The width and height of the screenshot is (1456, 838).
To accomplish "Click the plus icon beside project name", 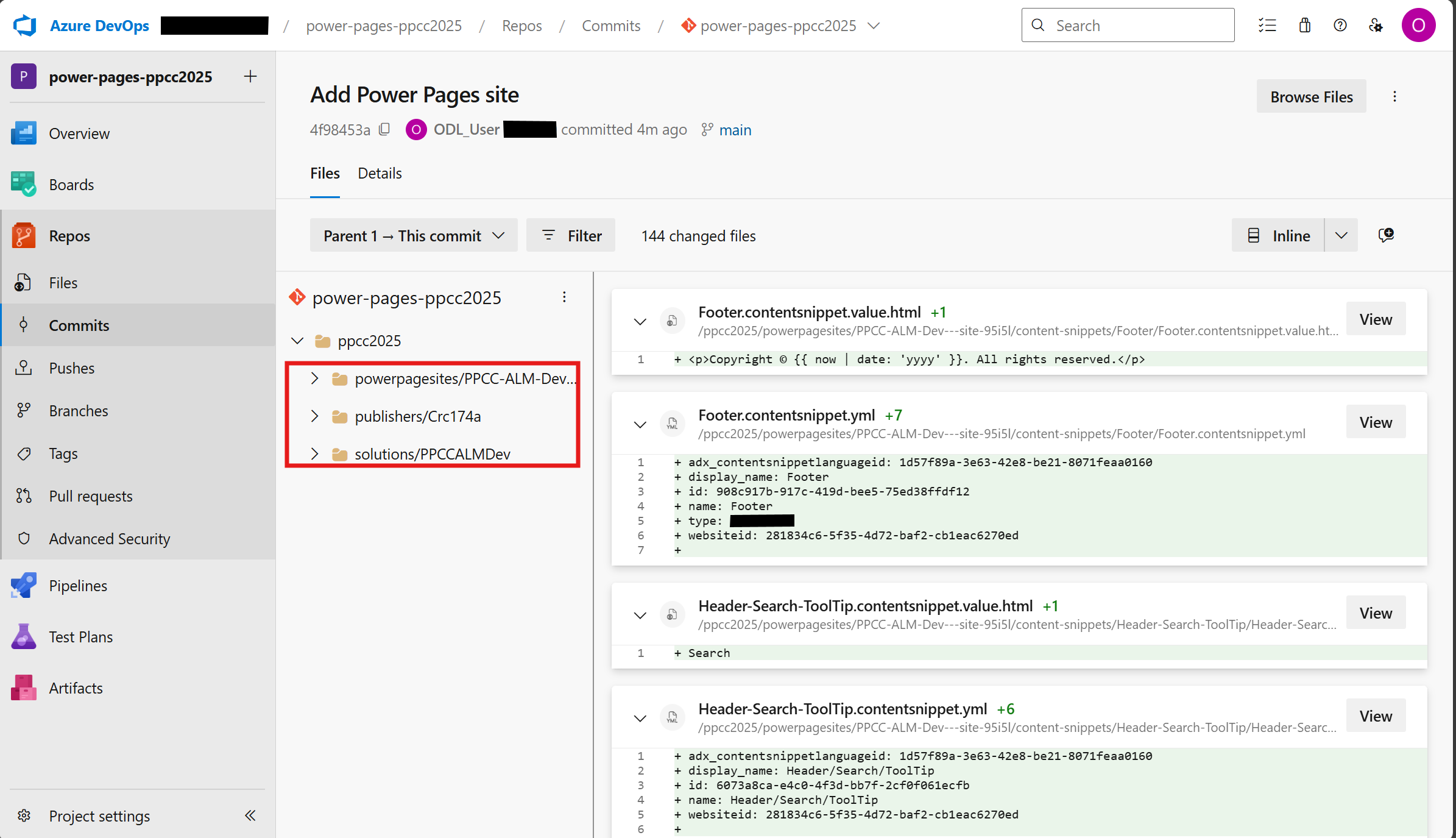I will [250, 76].
